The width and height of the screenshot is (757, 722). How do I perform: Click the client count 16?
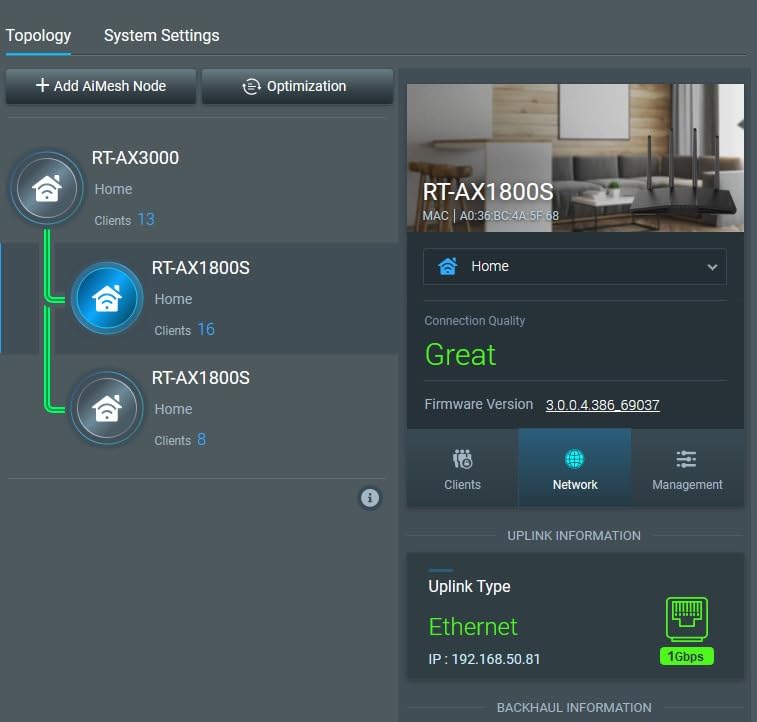click(x=206, y=330)
